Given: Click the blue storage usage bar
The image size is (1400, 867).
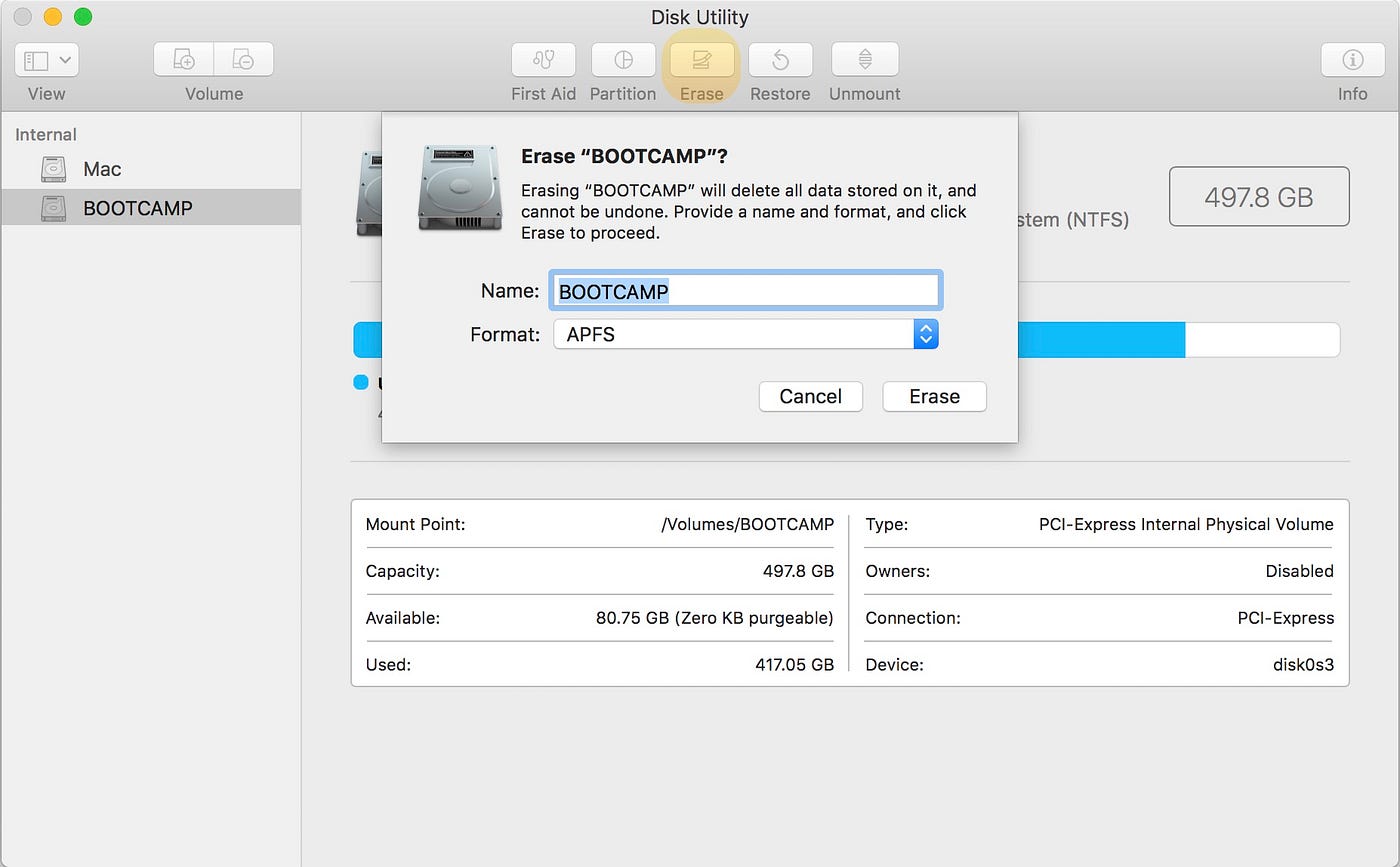Looking at the screenshot, I should [1100, 339].
